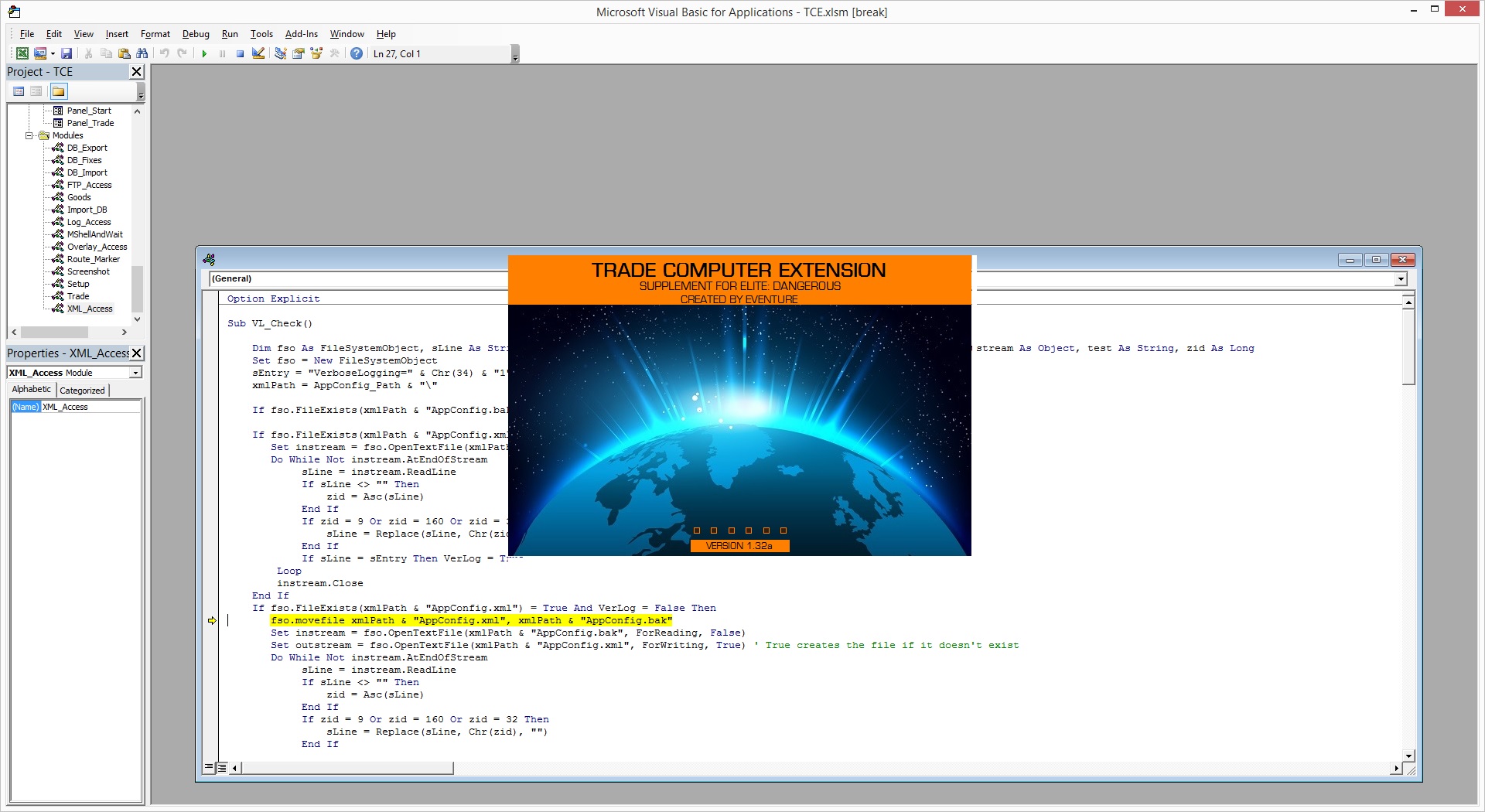Viewport: 1485px width, 812px height.
Task: Open the Help menu
Action: coord(386,34)
